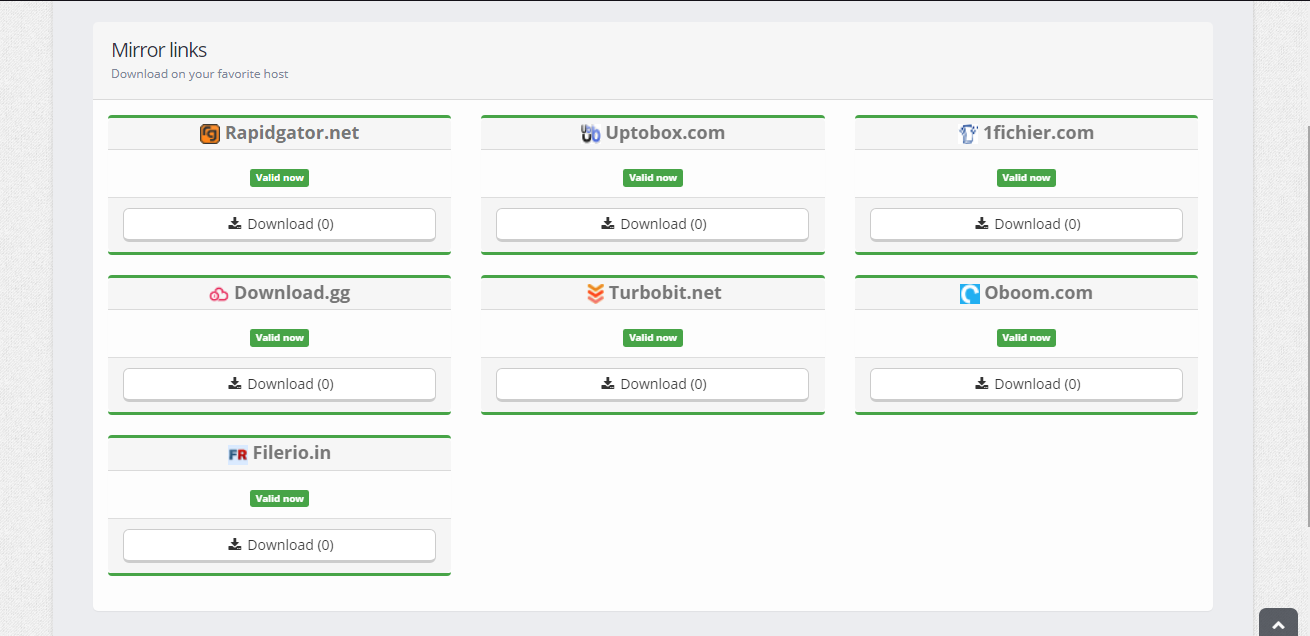Download from Turbobit.net mirror
Image resolution: width=1310 pixels, height=636 pixels.
(x=652, y=384)
